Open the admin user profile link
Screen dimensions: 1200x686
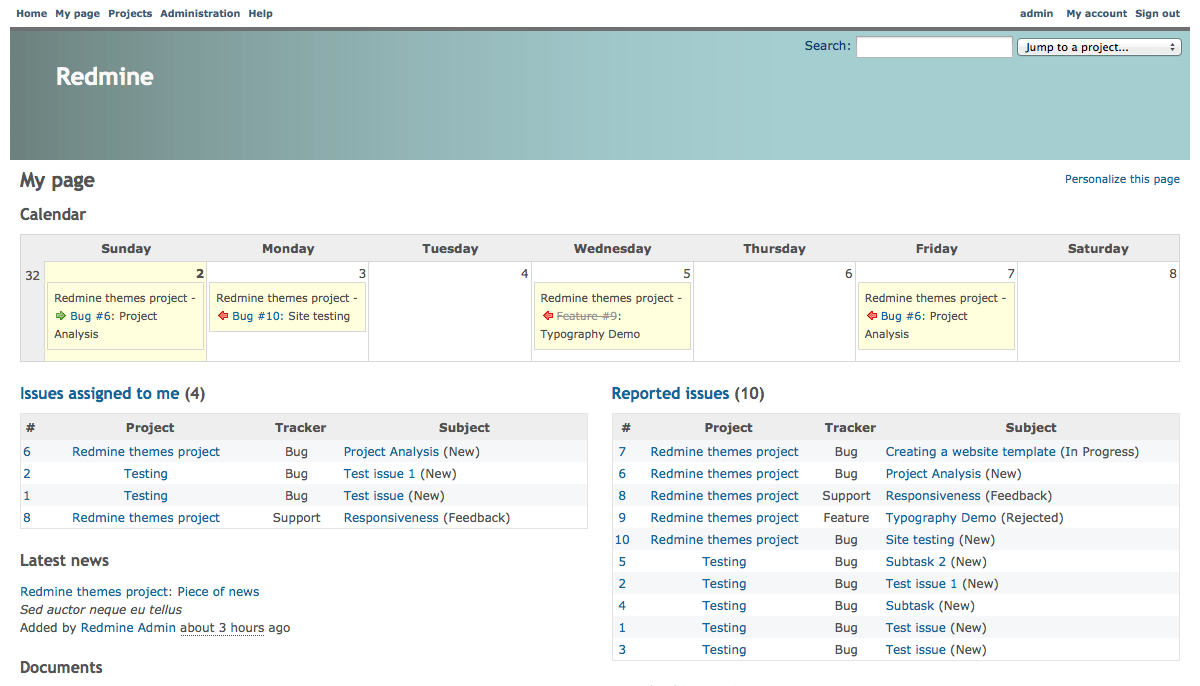pyautogui.click(x=1036, y=14)
